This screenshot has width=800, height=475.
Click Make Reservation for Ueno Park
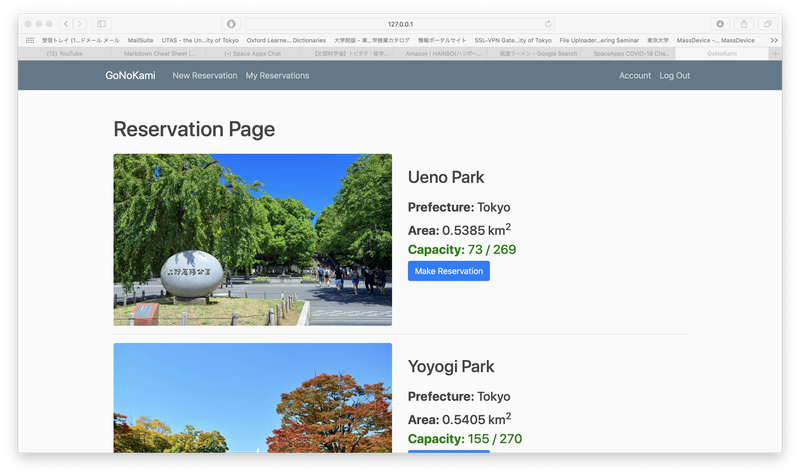448,271
